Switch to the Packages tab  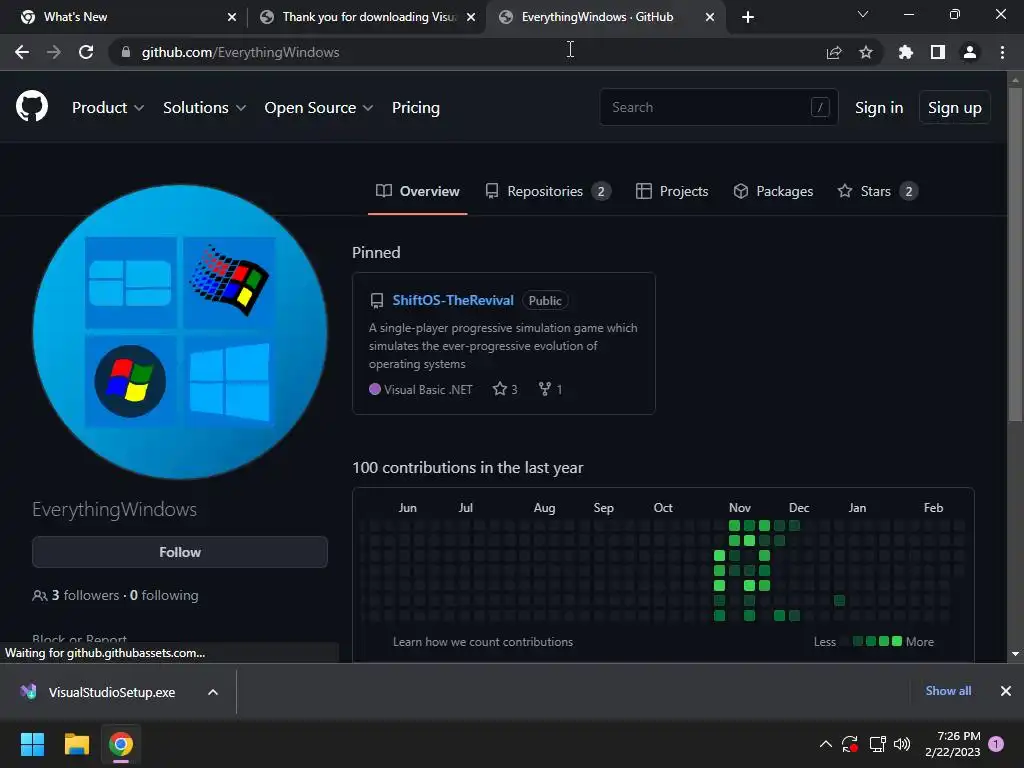(773, 191)
